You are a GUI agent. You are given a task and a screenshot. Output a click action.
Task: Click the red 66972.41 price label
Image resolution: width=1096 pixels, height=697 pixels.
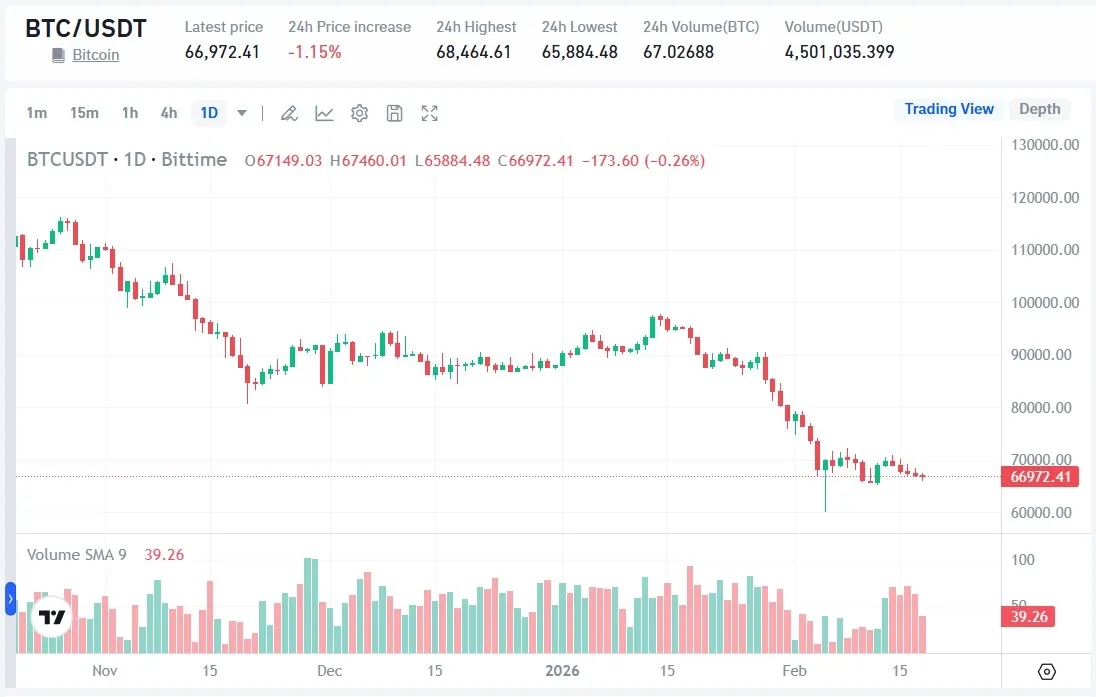click(x=1040, y=477)
